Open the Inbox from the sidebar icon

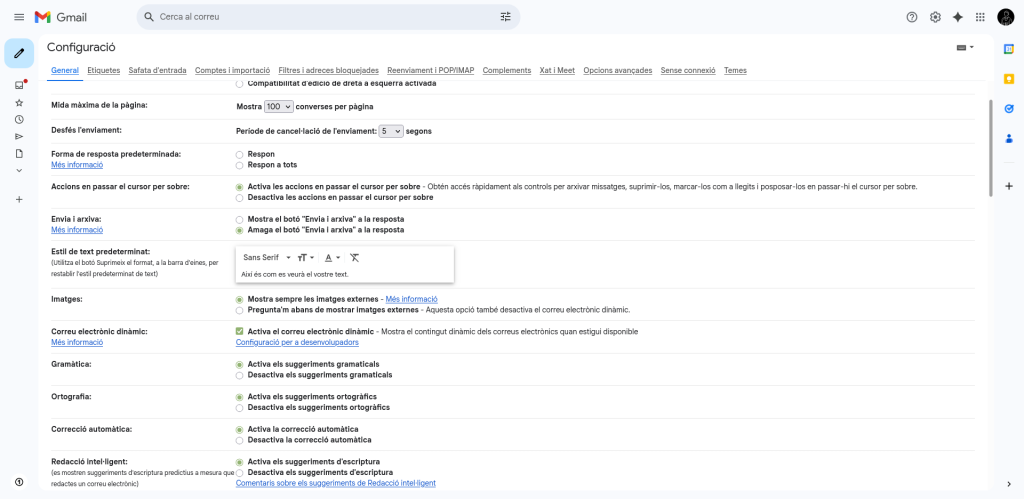[19, 85]
